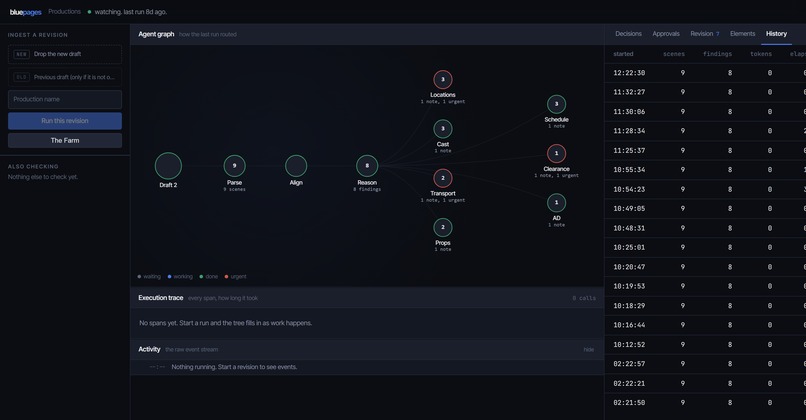Open history run started 10:49:05

[x=705, y=209]
